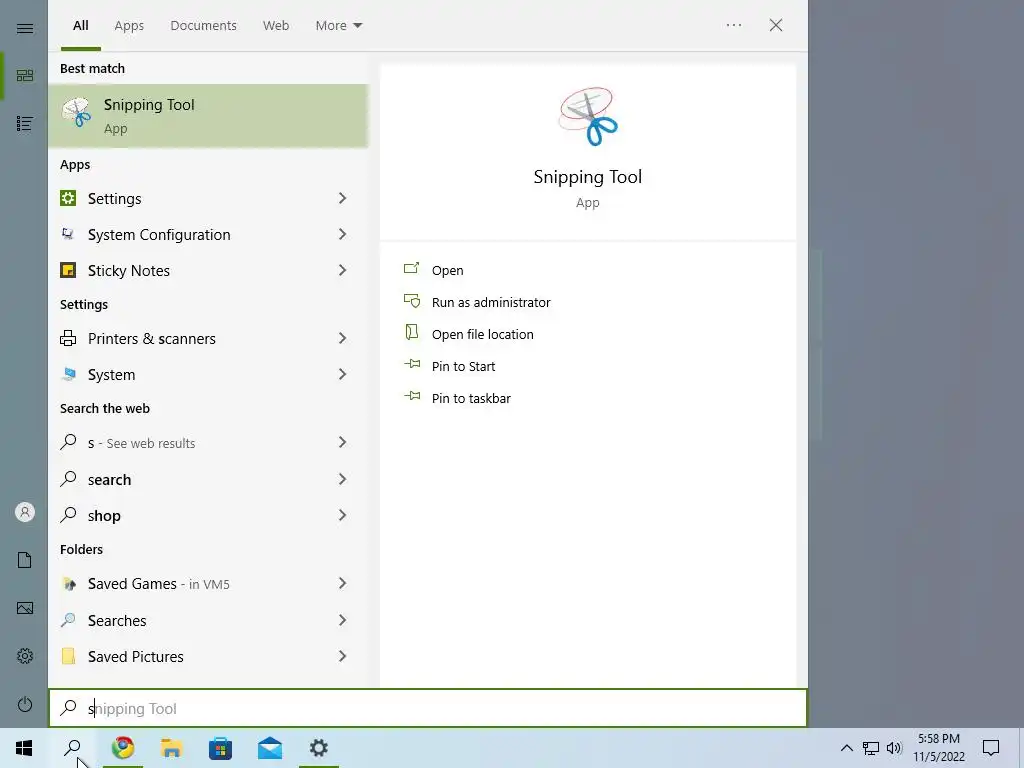Screen dimensions: 1024x768
Task: Click the taskbar clock showing 5:58 PM
Action: [938, 748]
